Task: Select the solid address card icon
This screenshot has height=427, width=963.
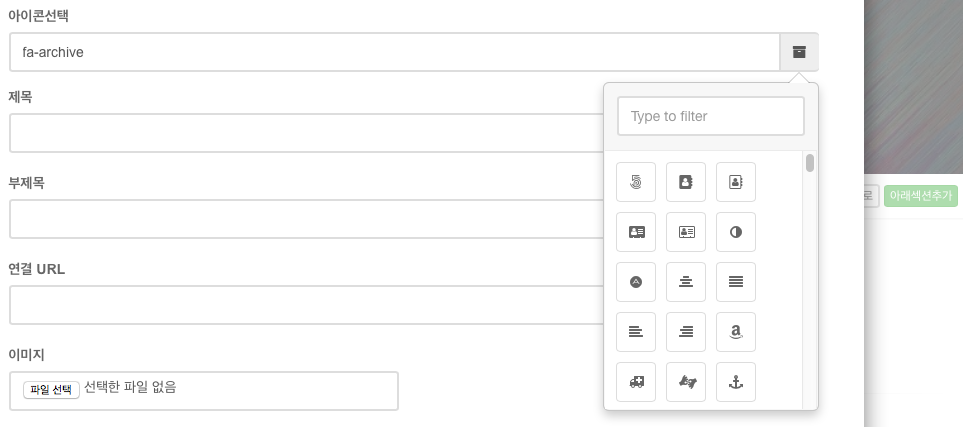Action: pos(636,232)
